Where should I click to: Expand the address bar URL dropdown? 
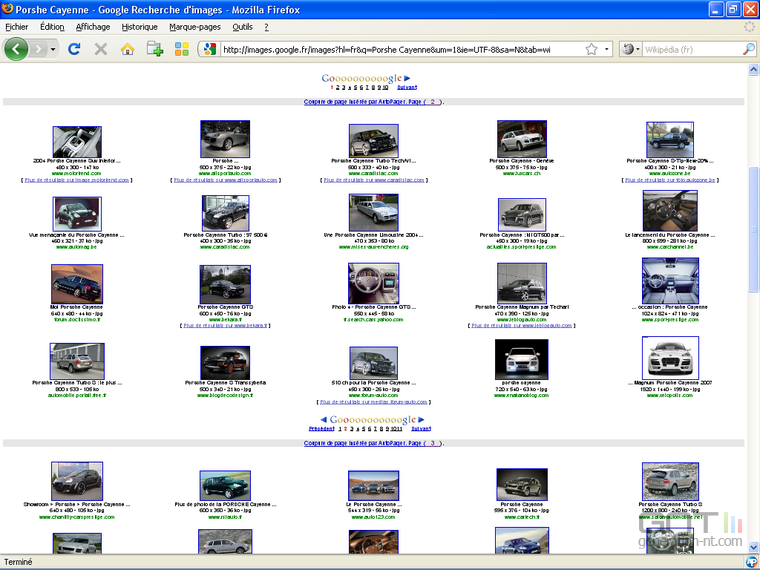click(606, 49)
